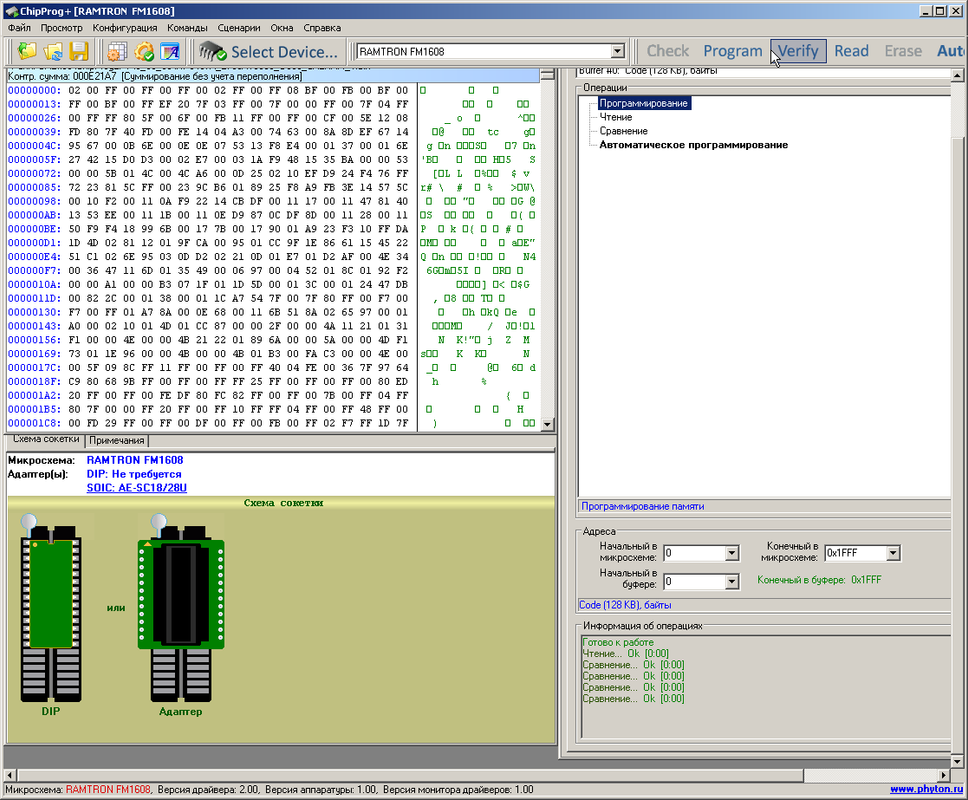Open the Справка menu

322,28
